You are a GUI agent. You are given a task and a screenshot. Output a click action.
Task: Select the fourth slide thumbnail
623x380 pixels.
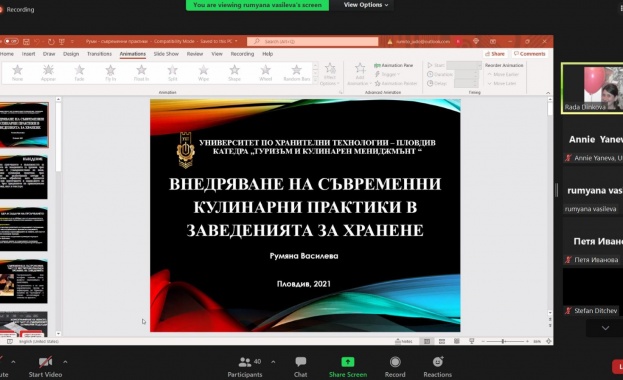tap(23, 281)
